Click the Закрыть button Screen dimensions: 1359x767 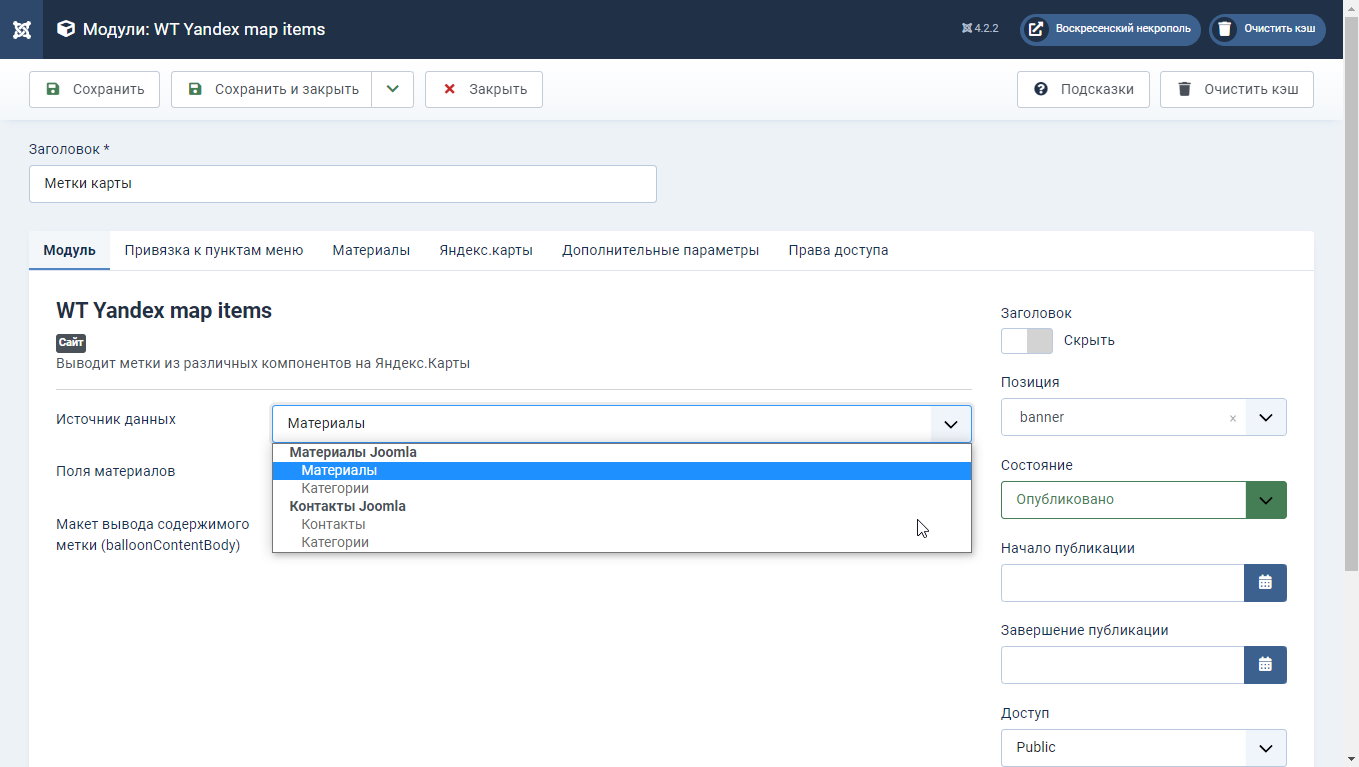[x=484, y=89]
